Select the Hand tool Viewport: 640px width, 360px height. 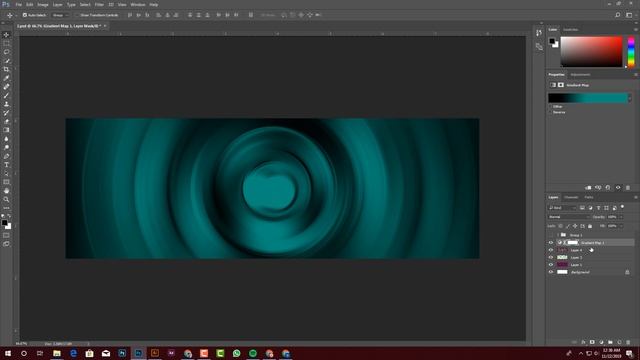(x=6, y=191)
